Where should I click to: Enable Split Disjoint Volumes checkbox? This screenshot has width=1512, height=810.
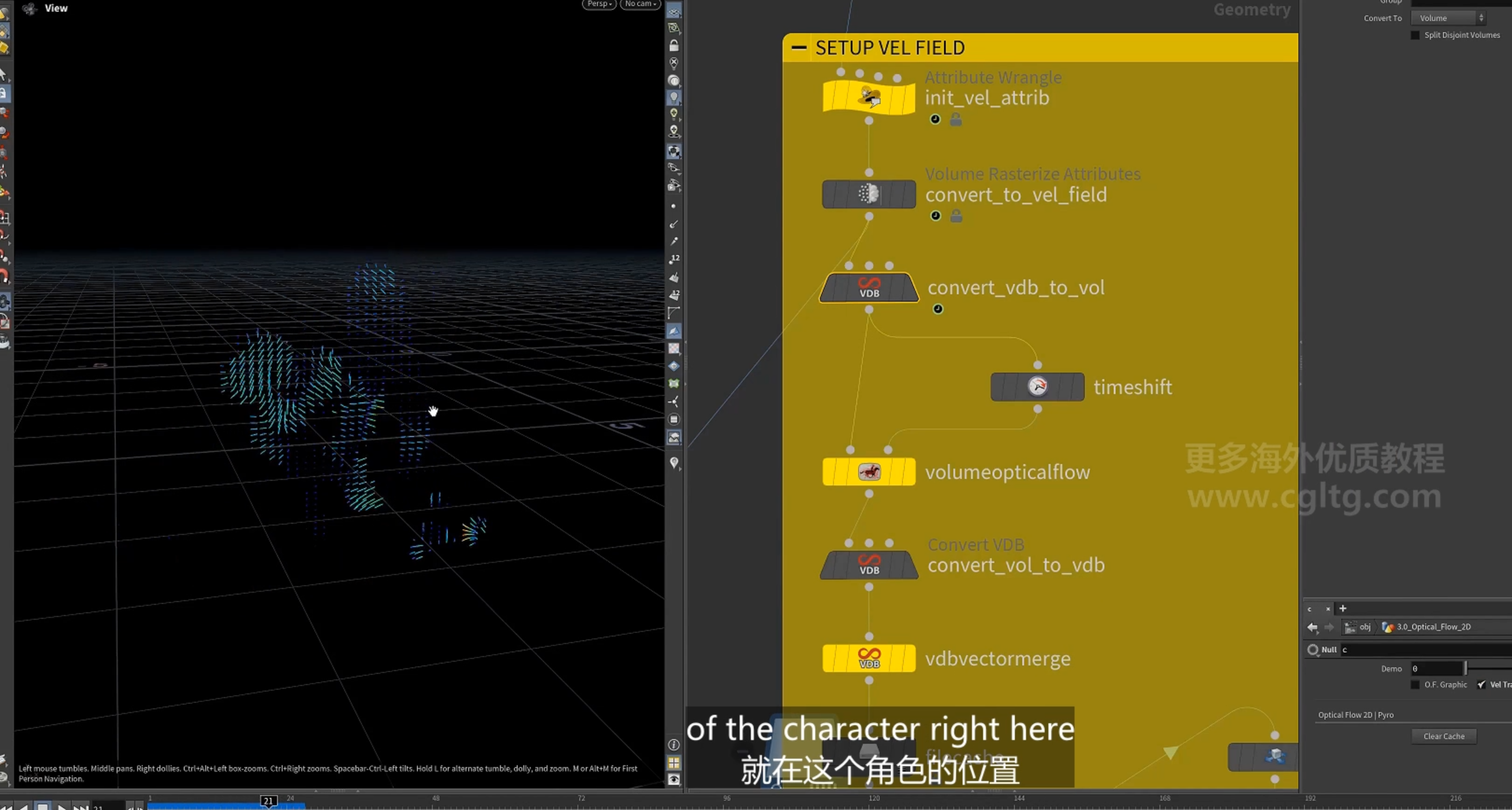(1415, 35)
